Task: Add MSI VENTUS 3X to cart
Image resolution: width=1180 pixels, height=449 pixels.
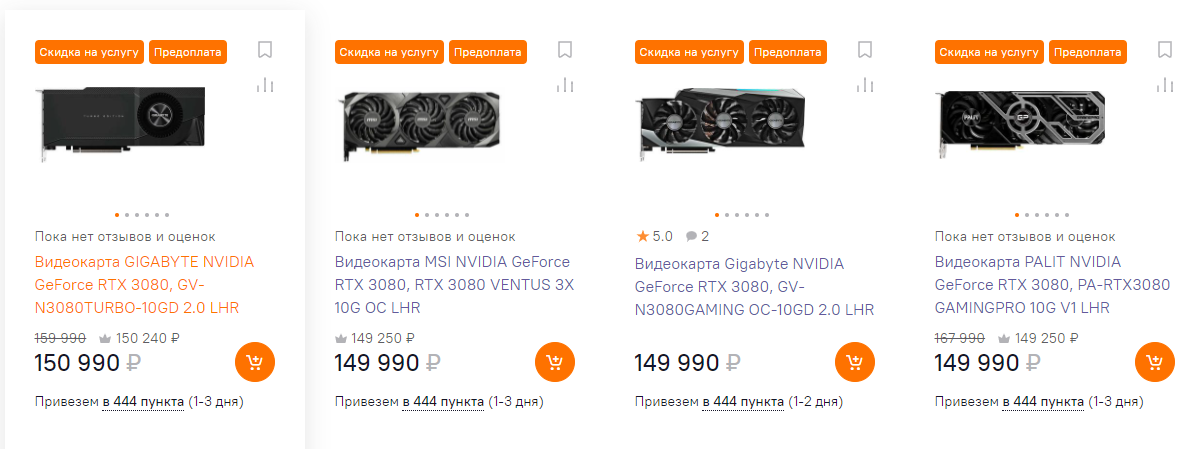Action: 555,362
